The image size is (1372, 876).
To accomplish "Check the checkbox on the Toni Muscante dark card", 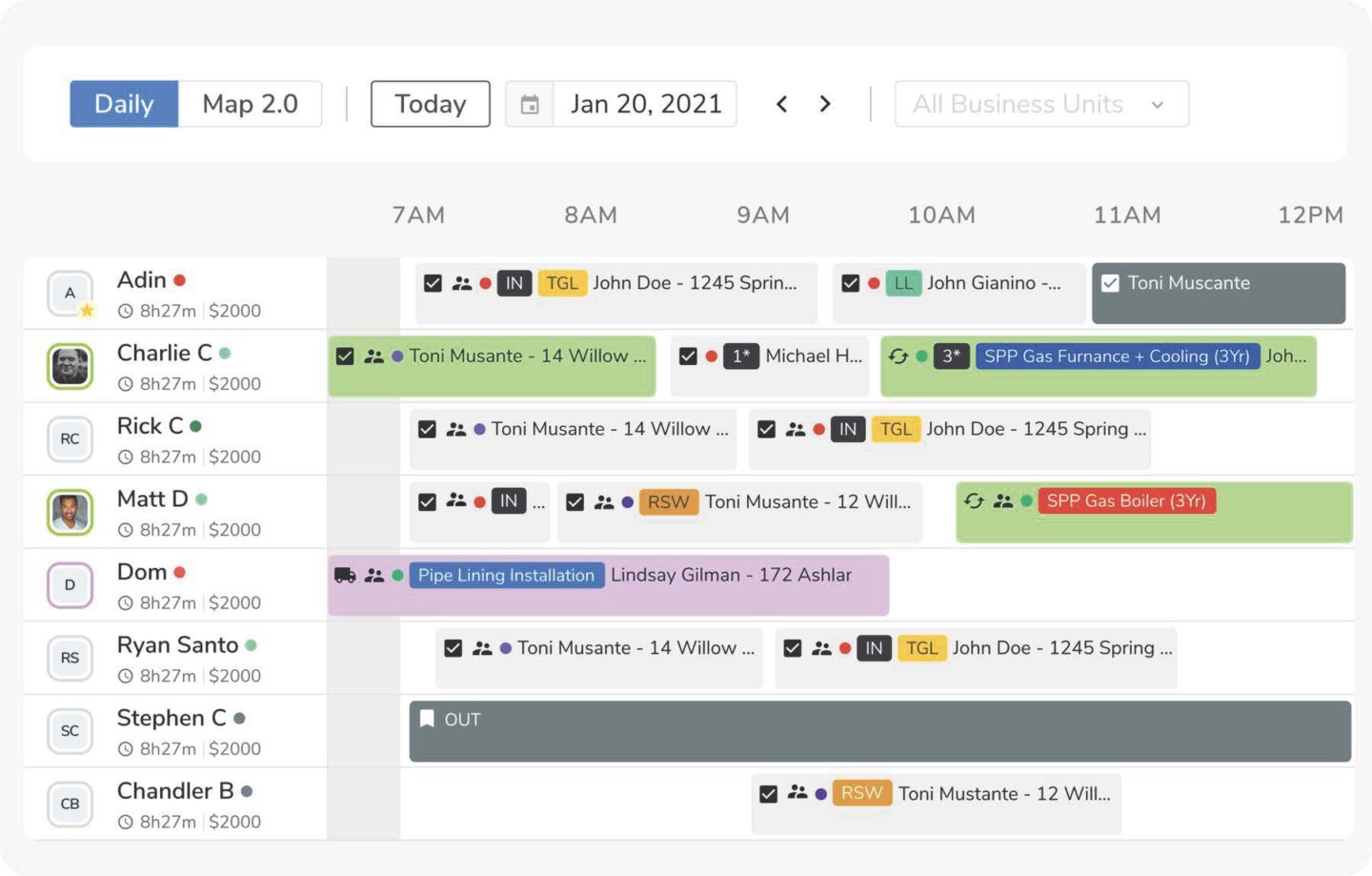I will point(1110,282).
